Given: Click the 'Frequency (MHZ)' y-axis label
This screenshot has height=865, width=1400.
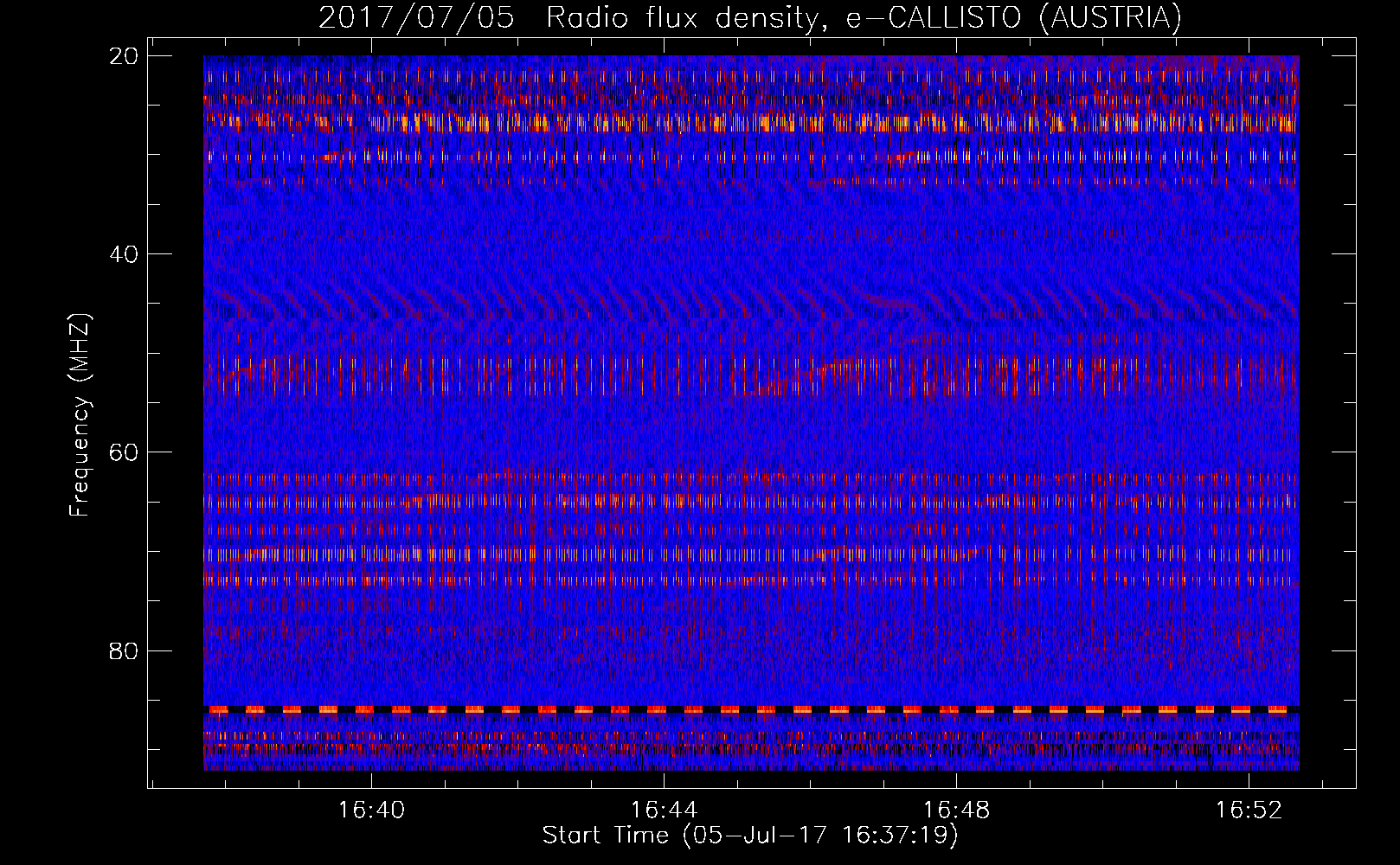Looking at the screenshot, I should click(80, 415).
